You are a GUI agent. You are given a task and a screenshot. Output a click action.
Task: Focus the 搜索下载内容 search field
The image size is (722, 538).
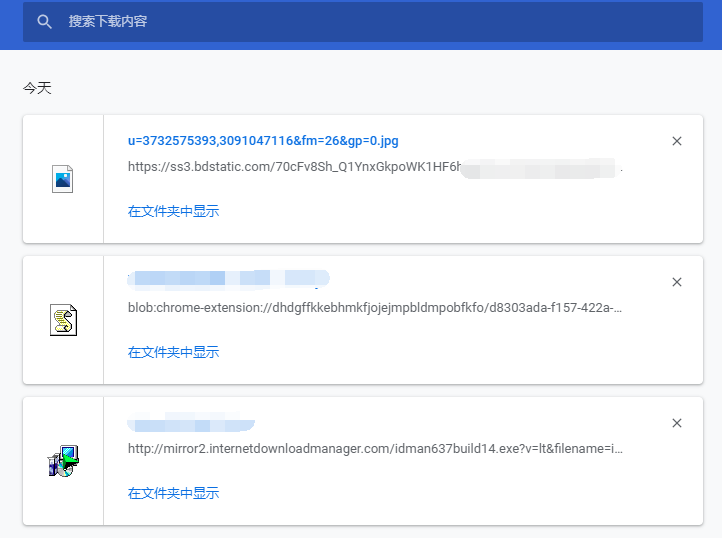[363, 22]
